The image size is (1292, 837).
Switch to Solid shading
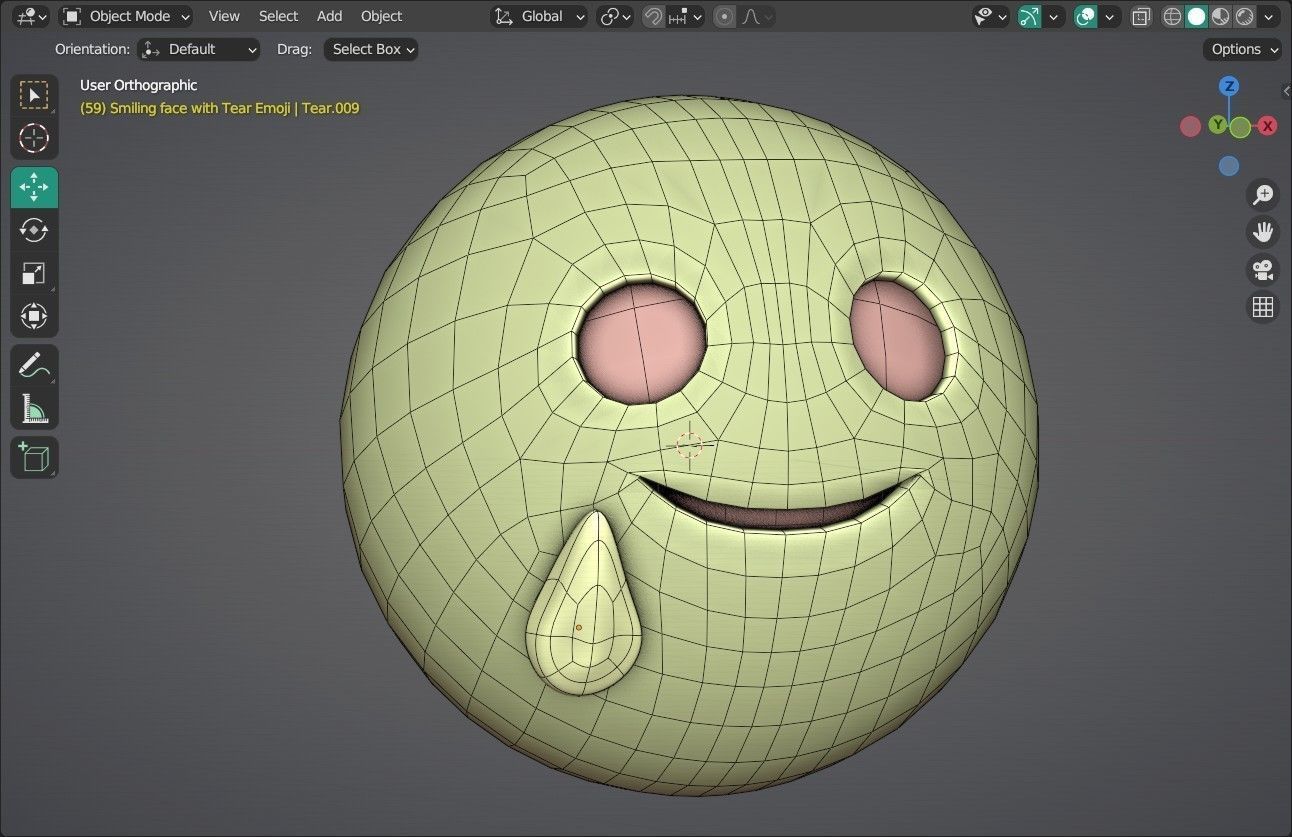[x=1196, y=16]
